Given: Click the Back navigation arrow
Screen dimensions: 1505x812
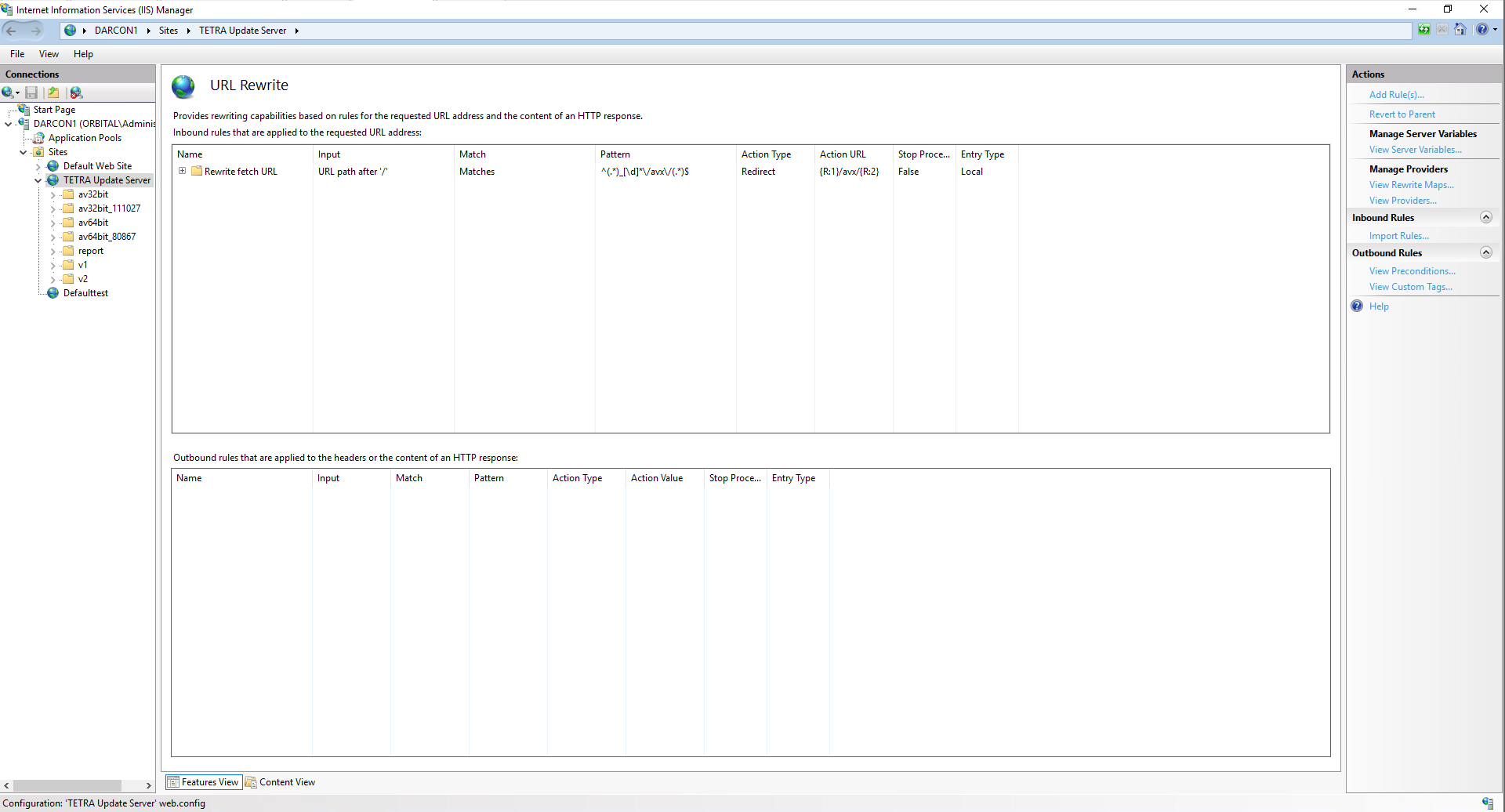Looking at the screenshot, I should (12, 30).
